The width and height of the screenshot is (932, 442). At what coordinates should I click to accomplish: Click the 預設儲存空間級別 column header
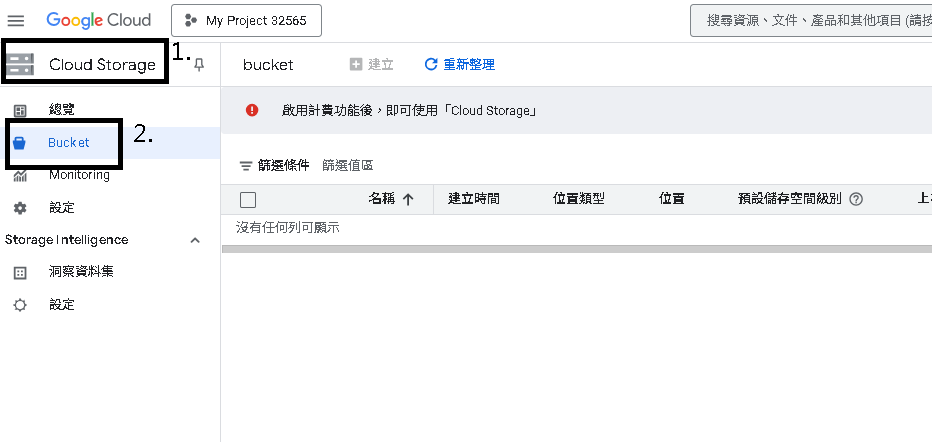click(789, 199)
